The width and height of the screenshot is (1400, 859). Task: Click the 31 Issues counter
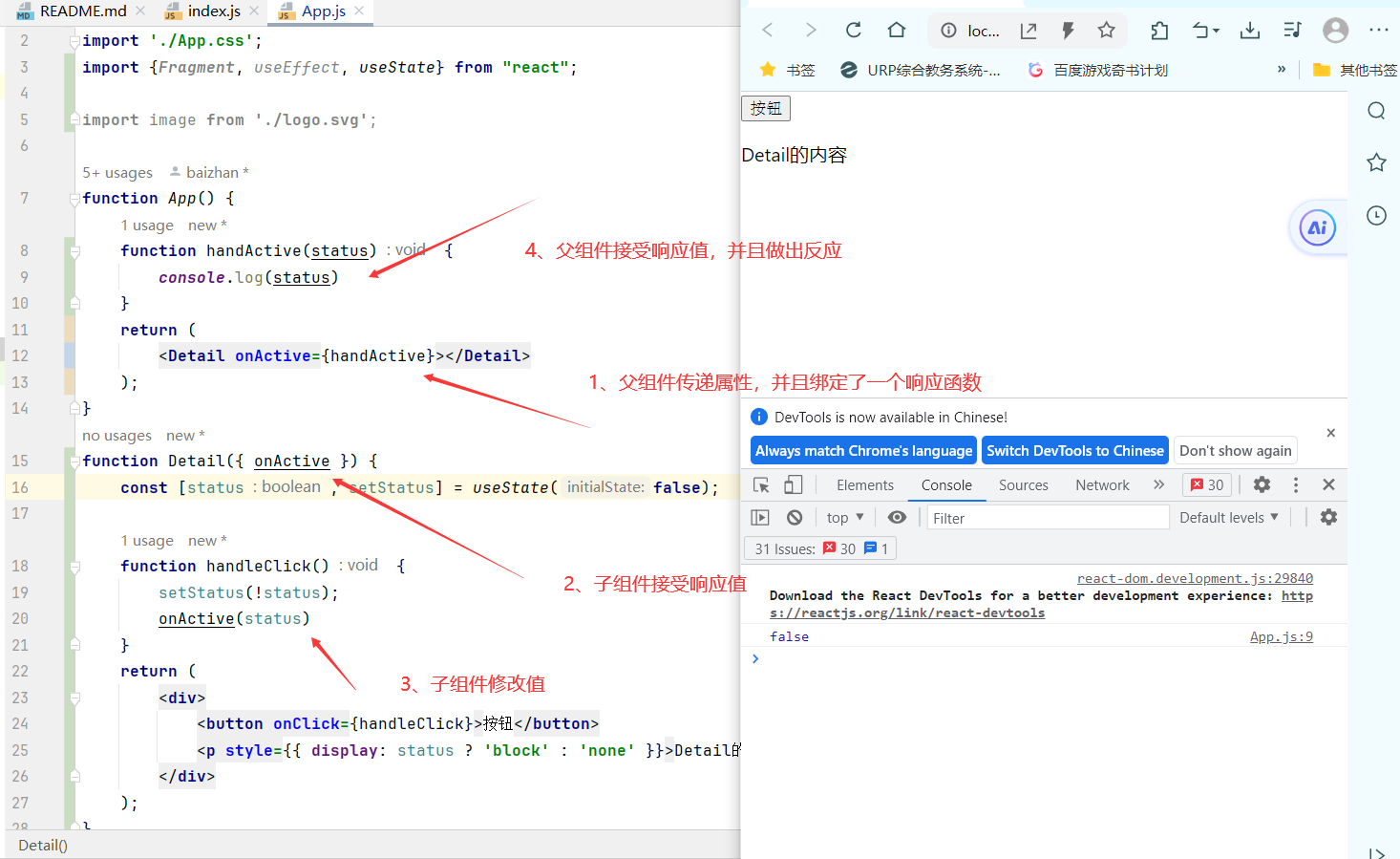pos(821,548)
